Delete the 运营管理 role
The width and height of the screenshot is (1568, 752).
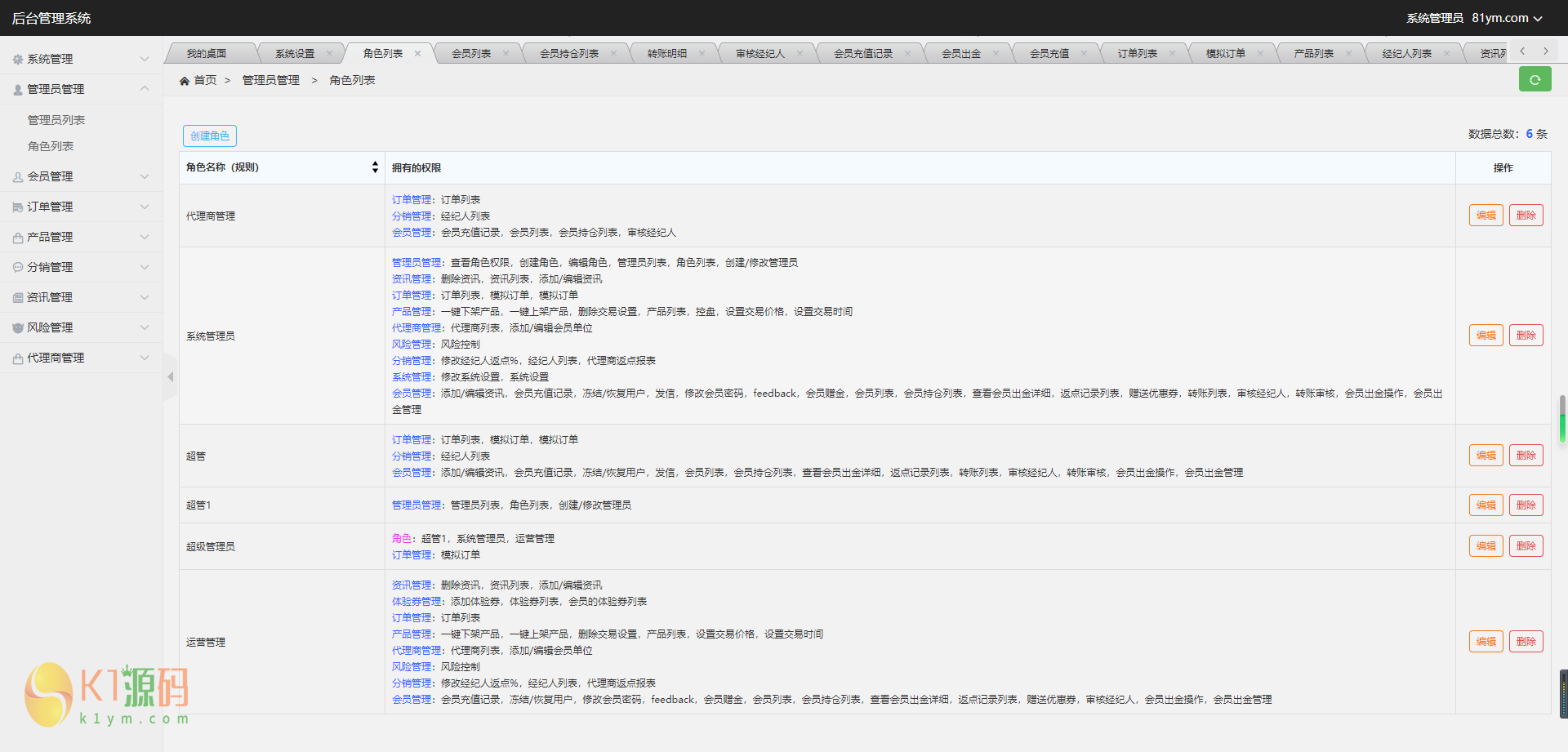pyautogui.click(x=1526, y=642)
